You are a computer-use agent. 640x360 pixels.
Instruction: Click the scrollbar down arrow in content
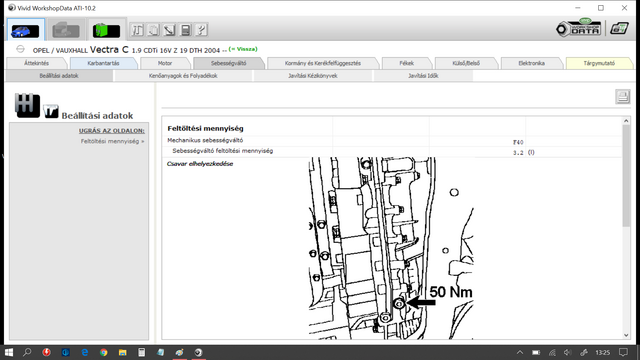626,335
